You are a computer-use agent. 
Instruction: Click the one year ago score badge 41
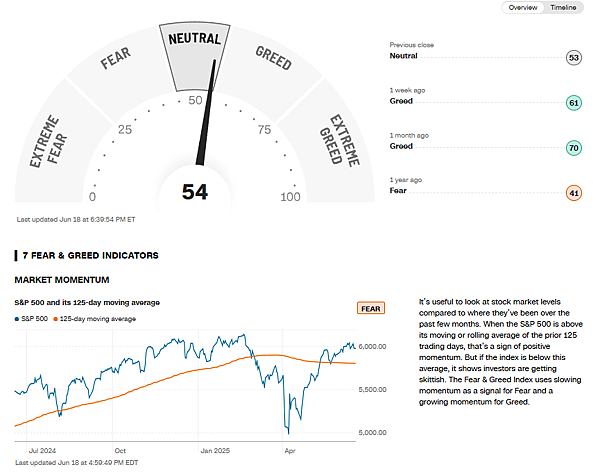pyautogui.click(x=574, y=193)
